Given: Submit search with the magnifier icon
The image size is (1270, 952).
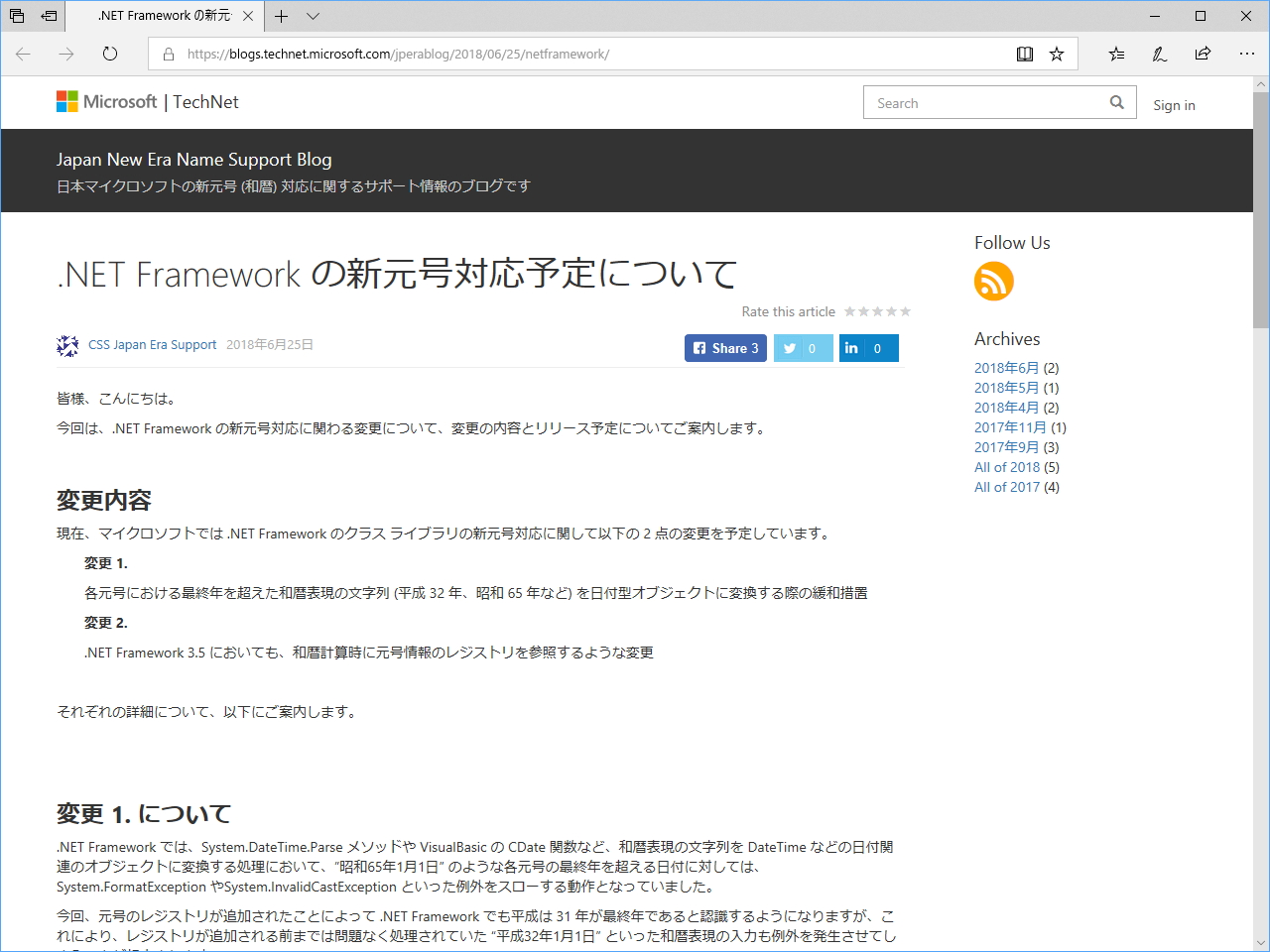Looking at the screenshot, I should tap(1116, 101).
